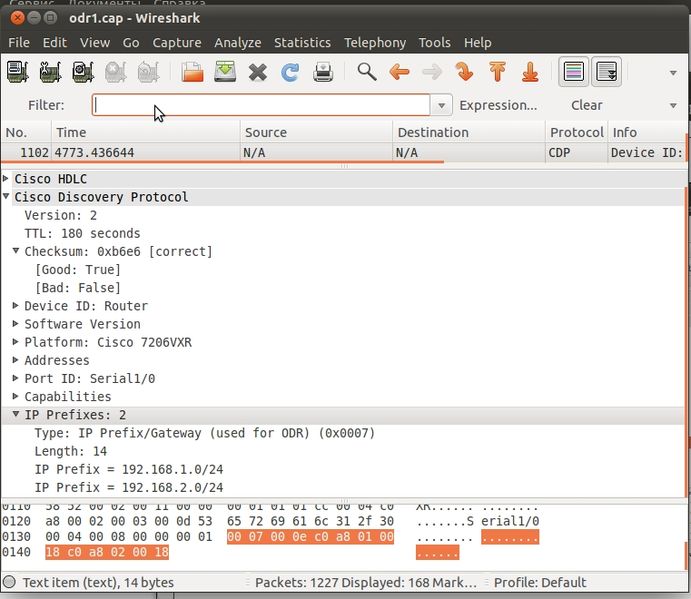691x599 pixels.
Task: Open the Tools menu
Action: (435, 43)
